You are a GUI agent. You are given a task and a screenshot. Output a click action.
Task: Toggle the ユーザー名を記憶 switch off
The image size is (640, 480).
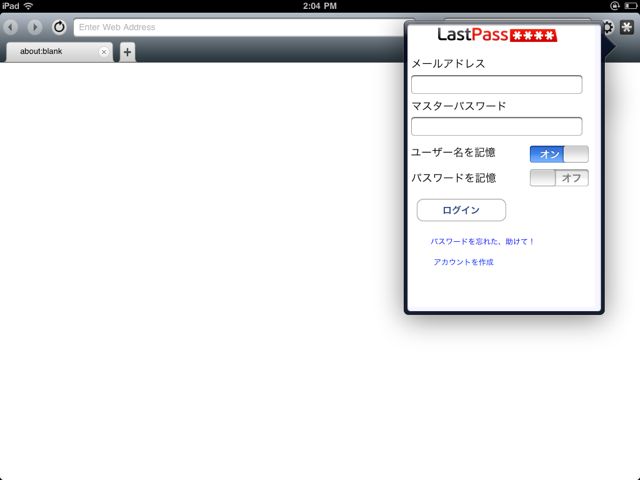[x=559, y=154]
